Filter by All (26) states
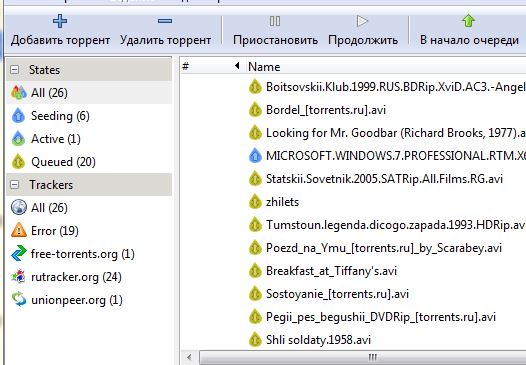This screenshot has height=365, width=526. click(x=89, y=93)
